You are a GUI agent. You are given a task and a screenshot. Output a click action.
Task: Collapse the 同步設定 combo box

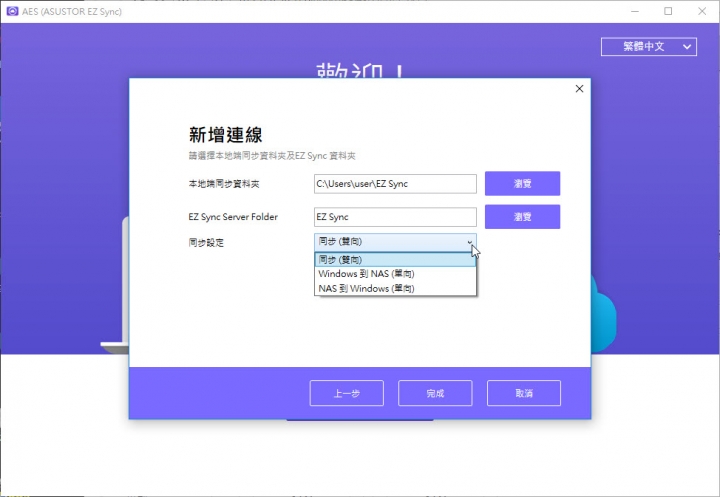point(395,242)
